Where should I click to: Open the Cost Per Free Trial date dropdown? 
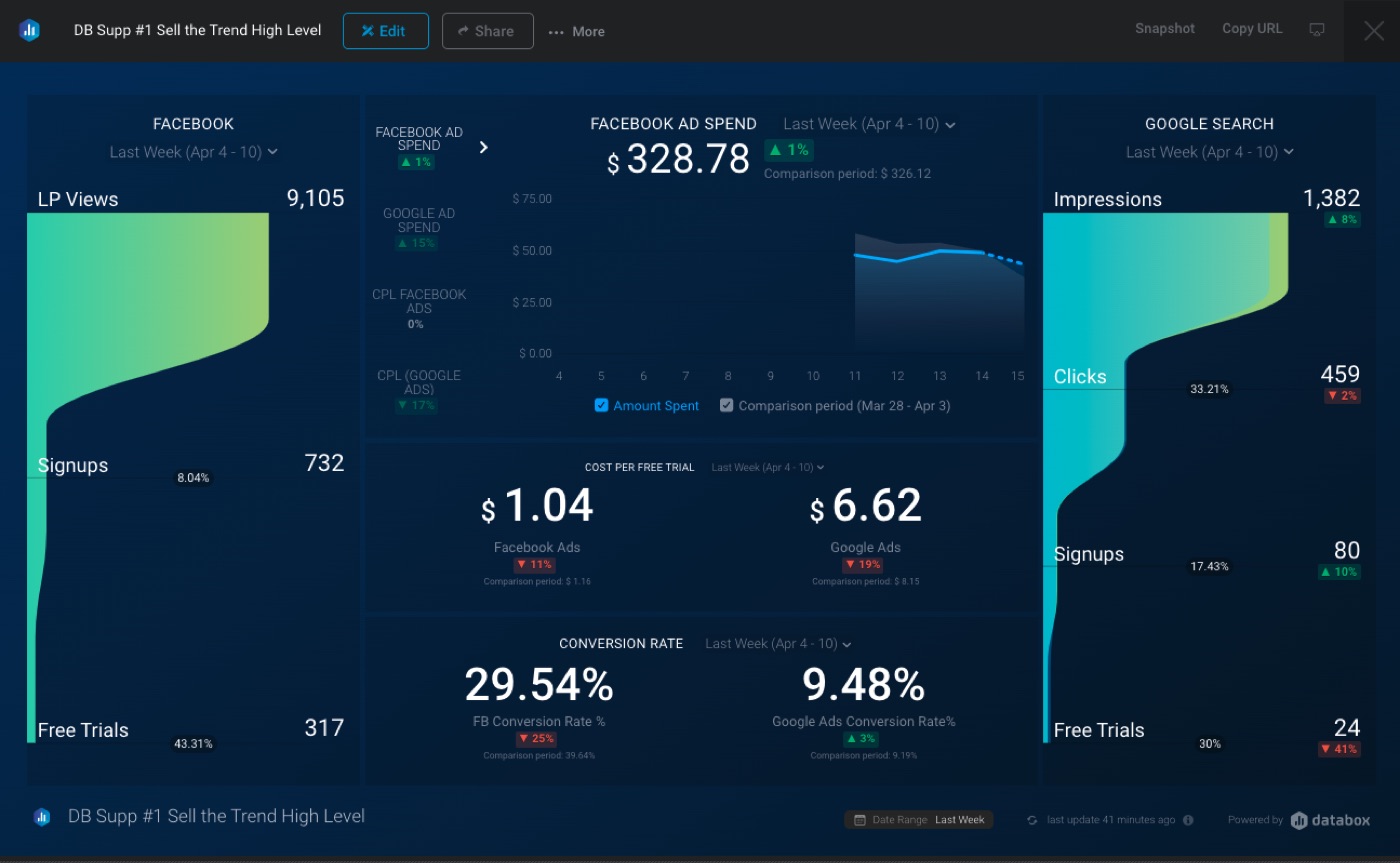click(768, 467)
